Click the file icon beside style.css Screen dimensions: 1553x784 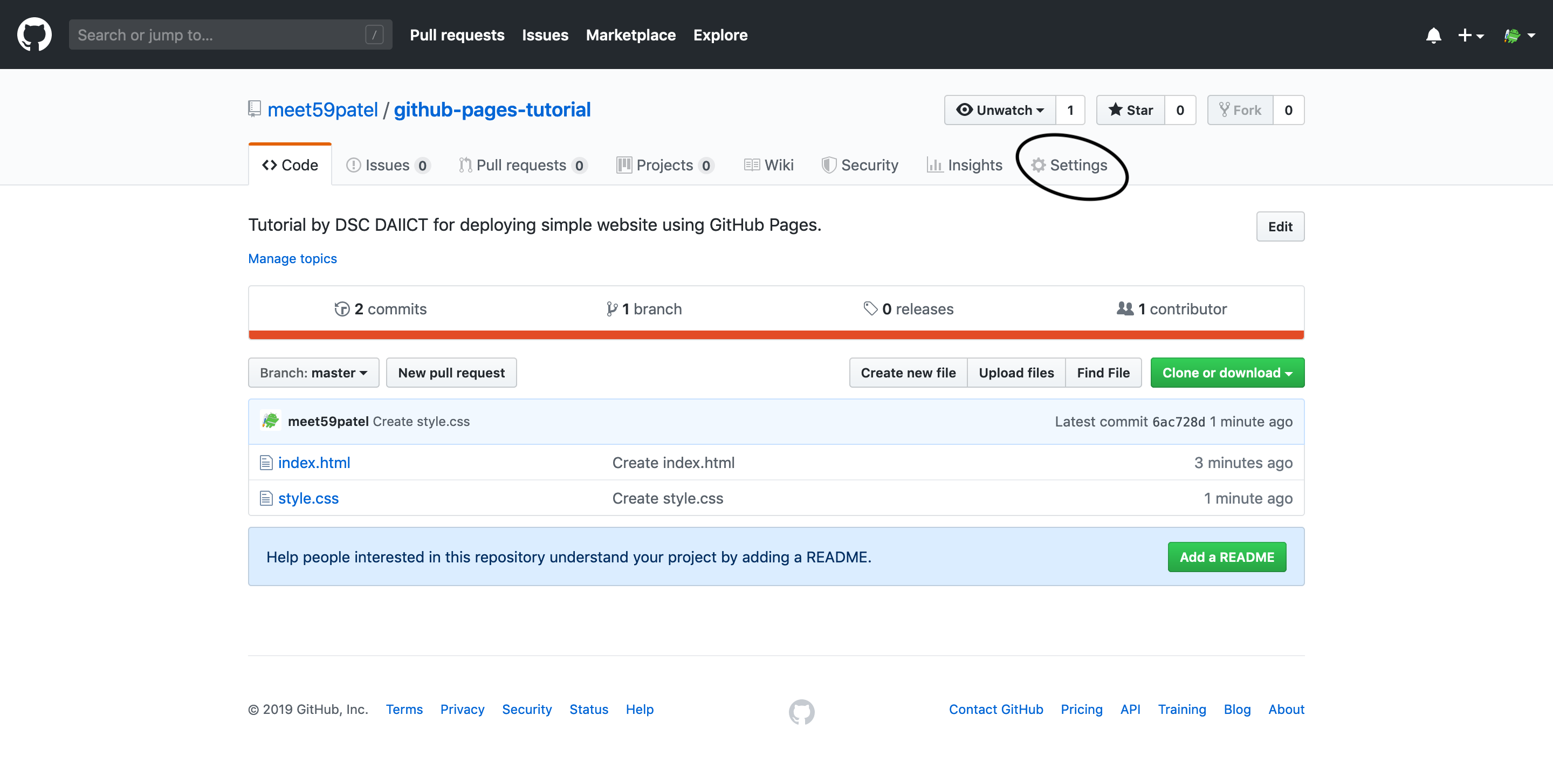(266, 498)
